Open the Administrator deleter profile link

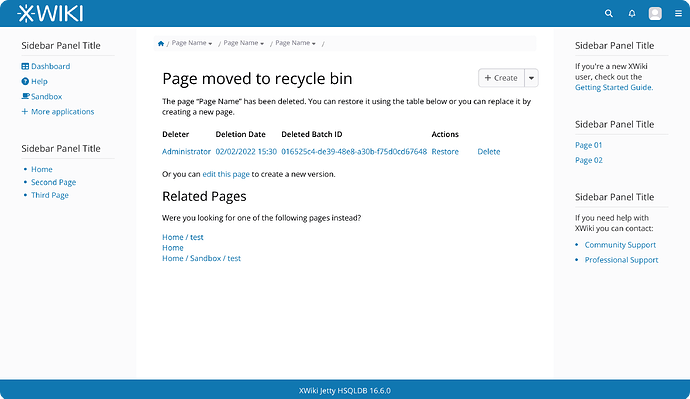tap(187, 151)
